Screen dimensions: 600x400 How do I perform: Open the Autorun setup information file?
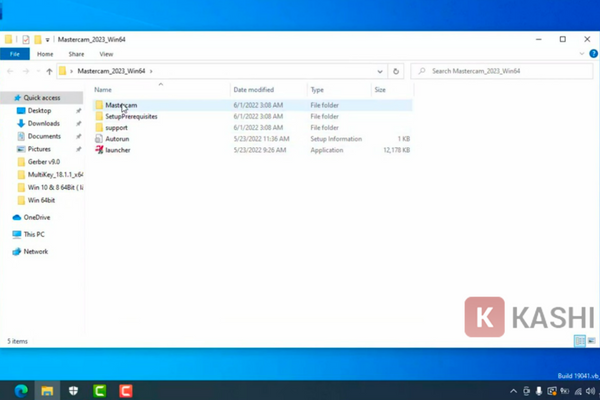(117, 138)
